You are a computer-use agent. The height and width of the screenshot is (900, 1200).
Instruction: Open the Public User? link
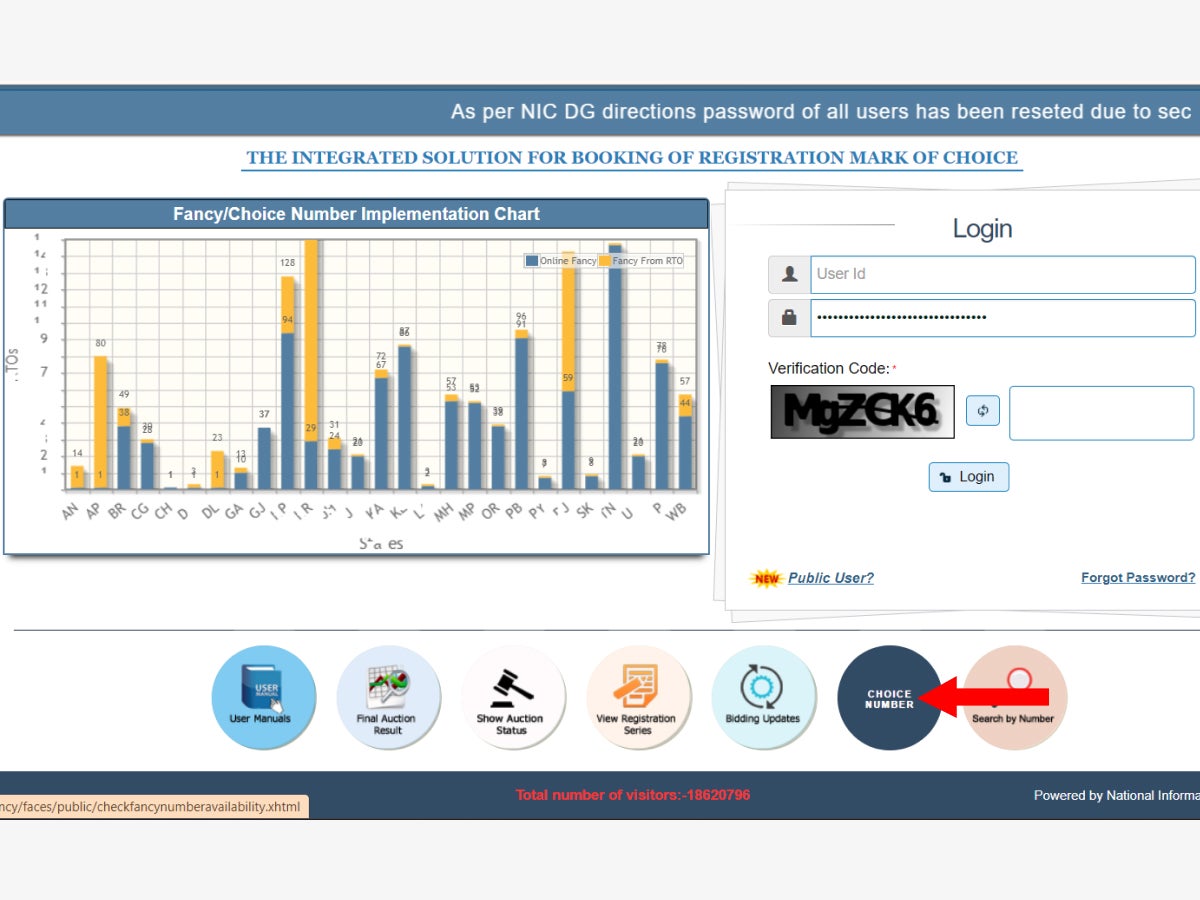click(x=830, y=578)
